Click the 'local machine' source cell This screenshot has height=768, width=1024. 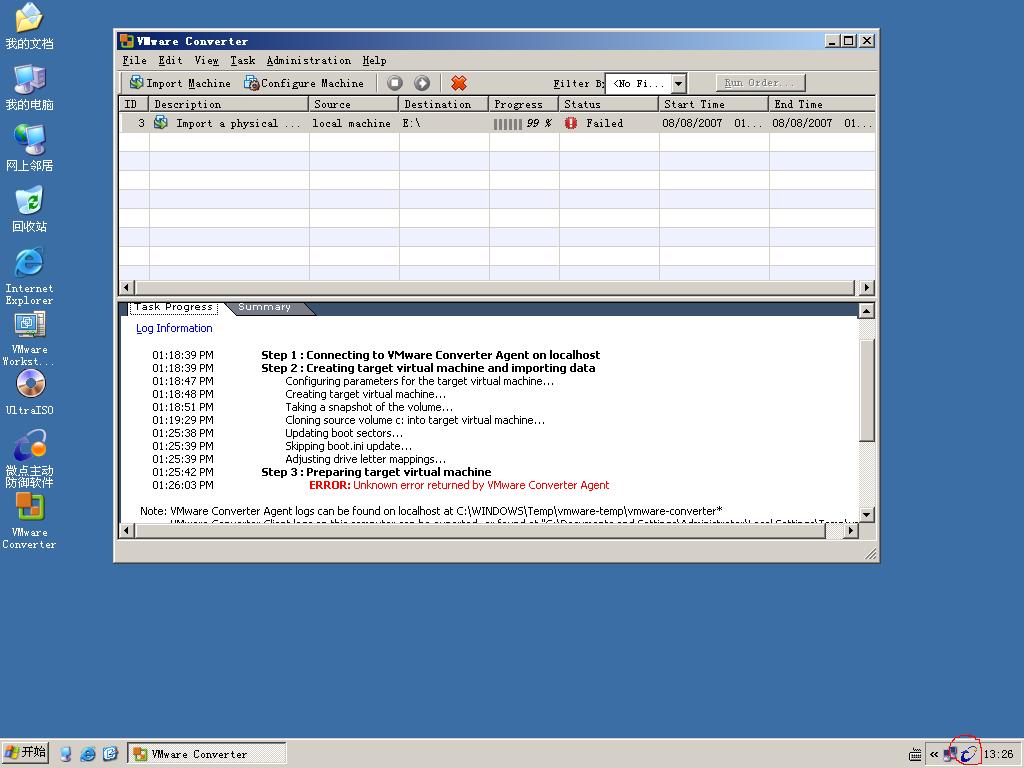click(x=351, y=123)
